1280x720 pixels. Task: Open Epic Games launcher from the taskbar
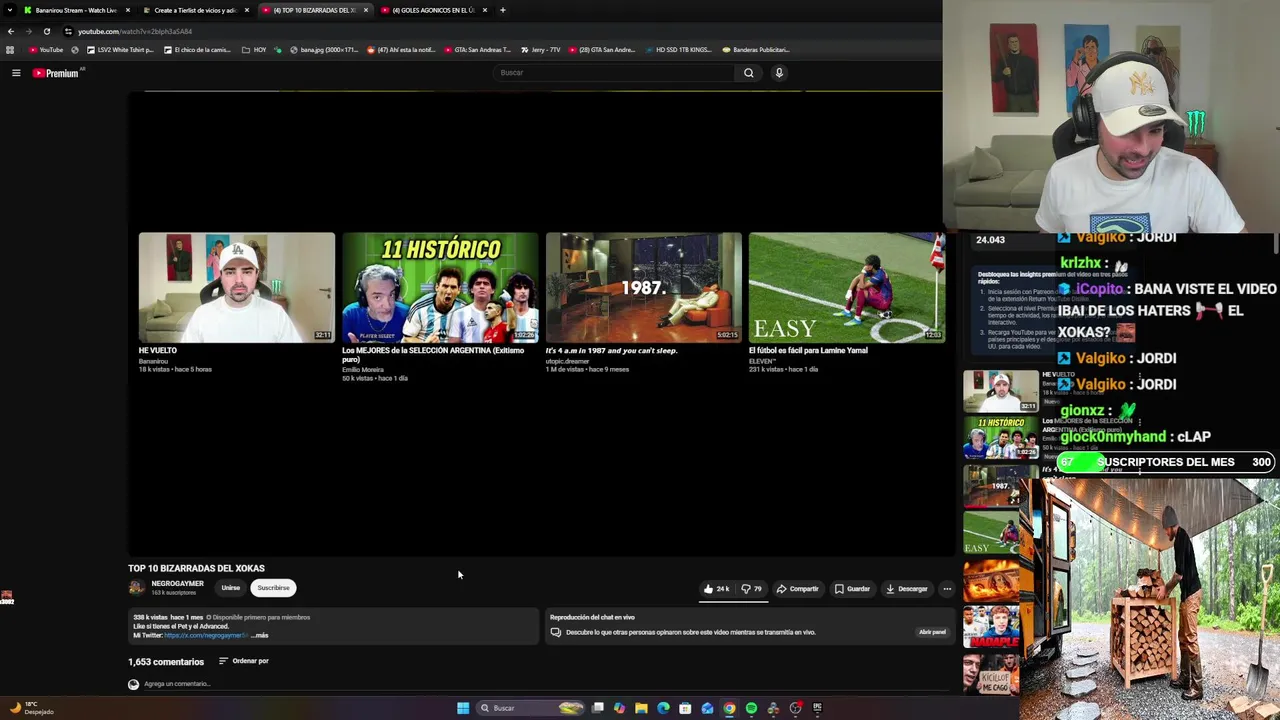pos(817,708)
